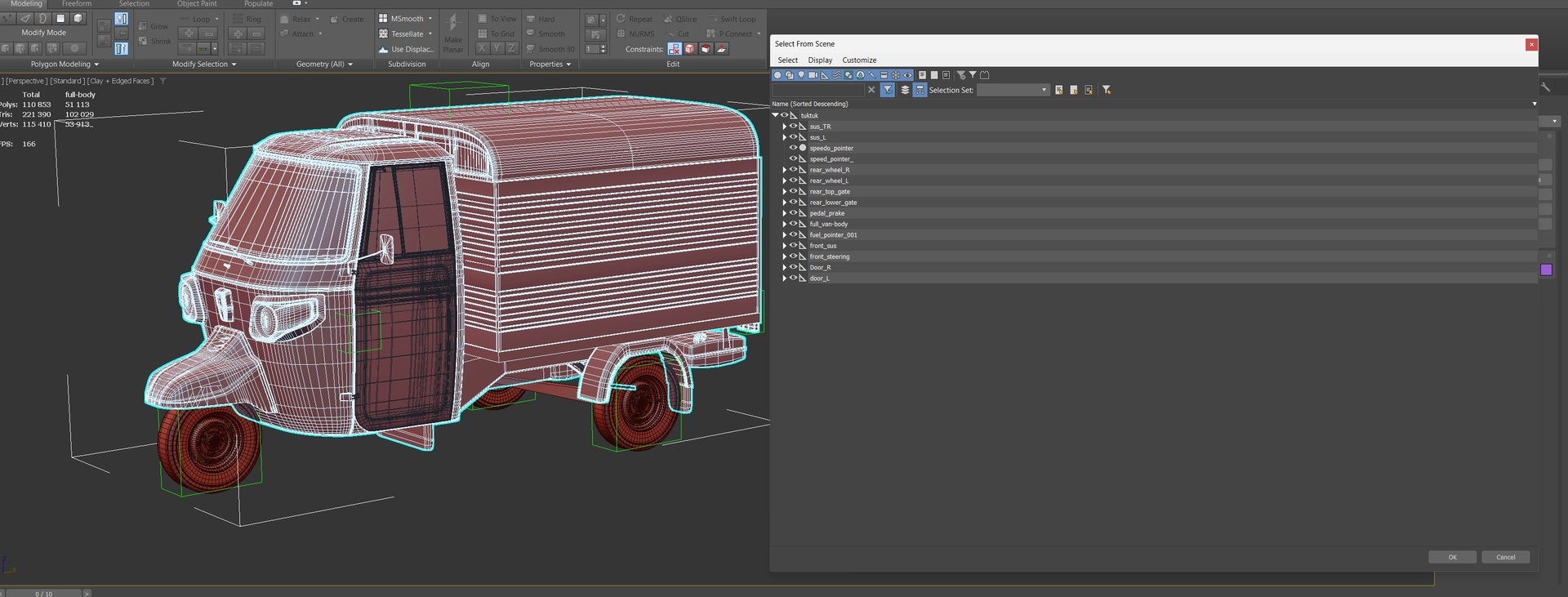Hide the full_van-body object

click(x=793, y=224)
